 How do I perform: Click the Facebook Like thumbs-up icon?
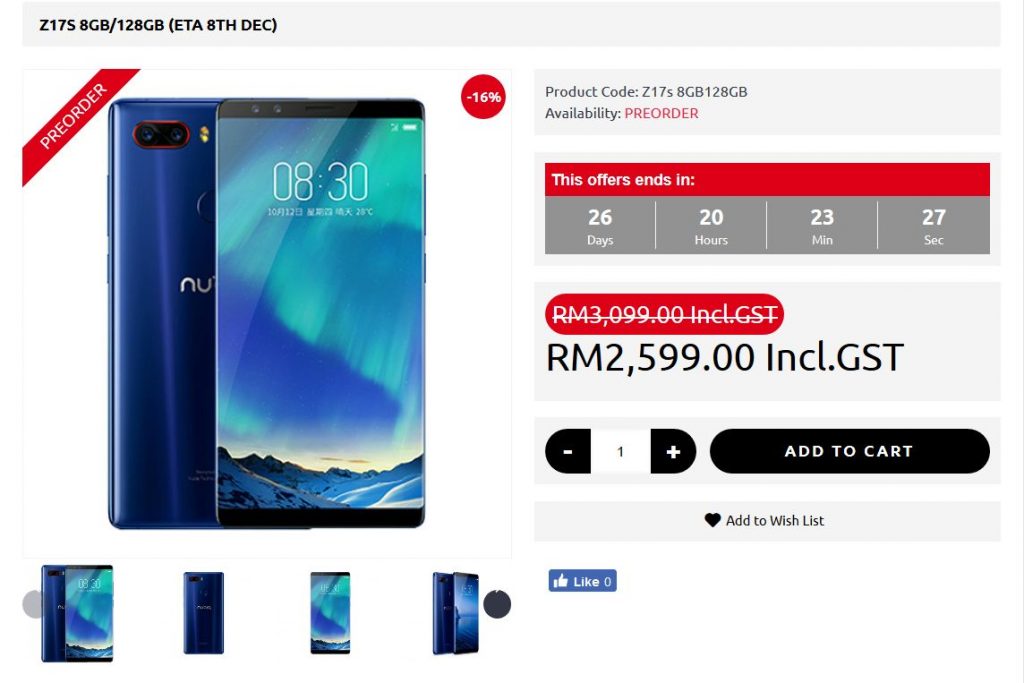click(x=560, y=581)
